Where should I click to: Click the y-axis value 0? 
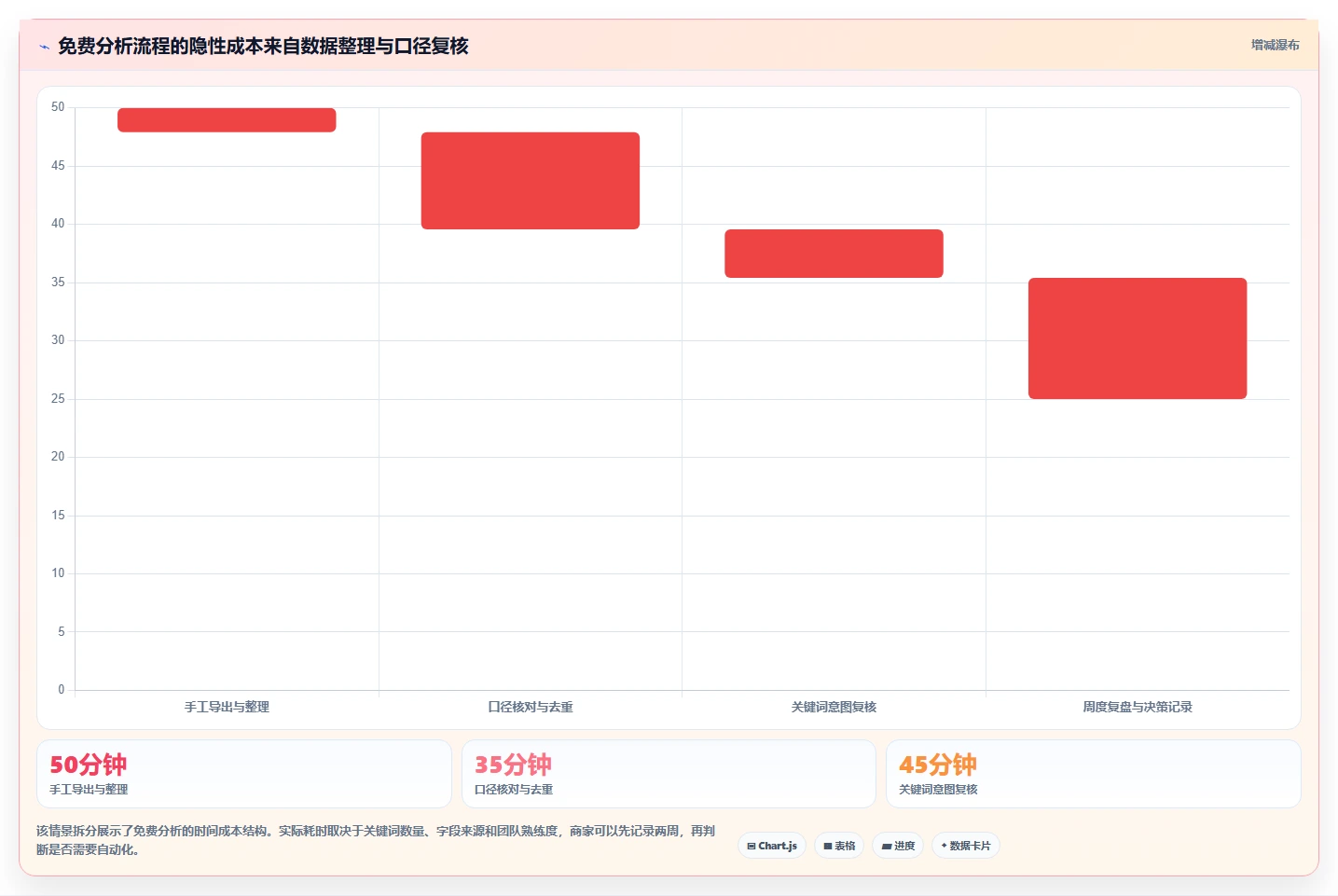[x=62, y=690]
